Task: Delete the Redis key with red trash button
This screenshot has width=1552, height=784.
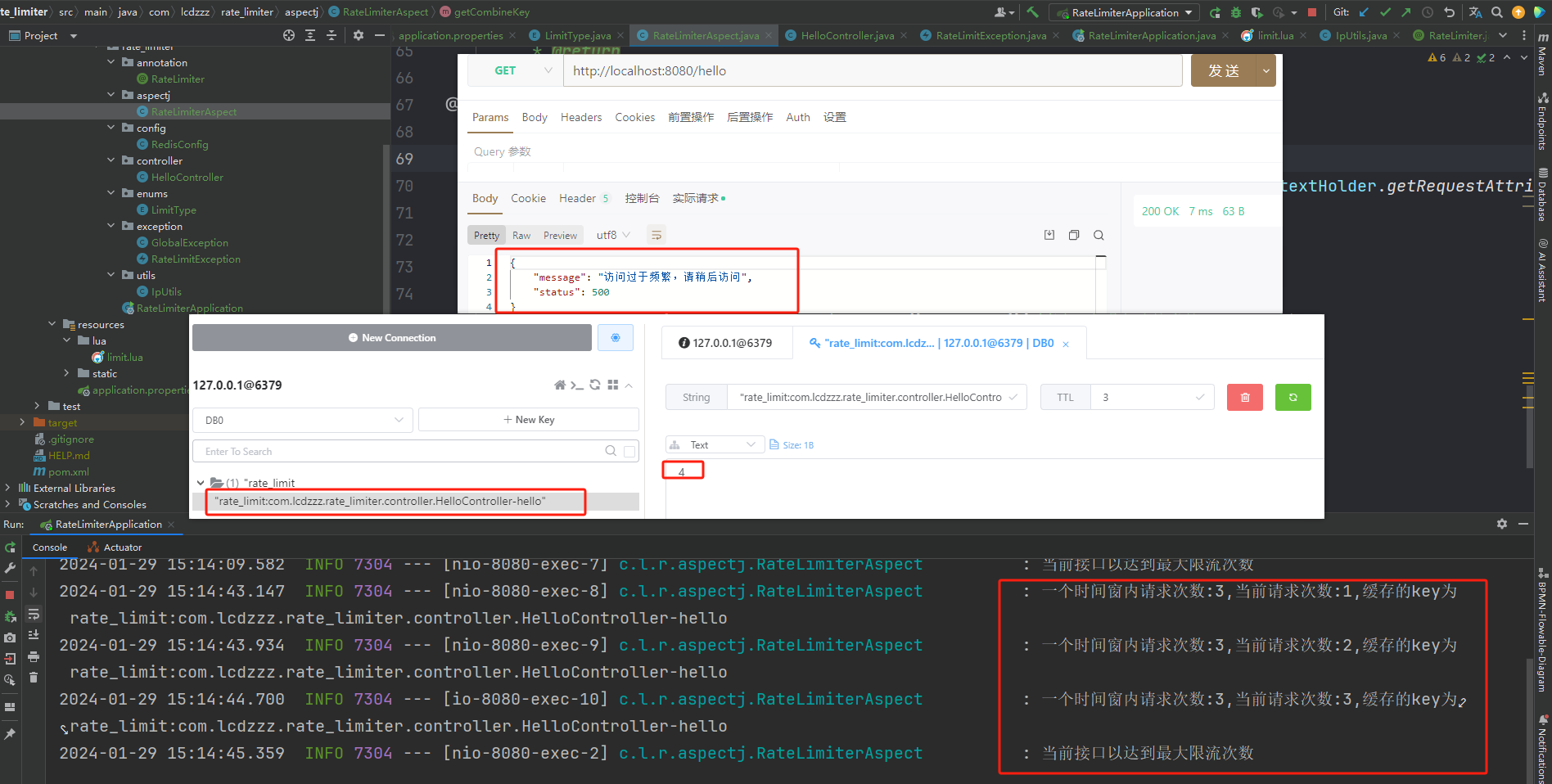Action: pyautogui.click(x=1244, y=397)
